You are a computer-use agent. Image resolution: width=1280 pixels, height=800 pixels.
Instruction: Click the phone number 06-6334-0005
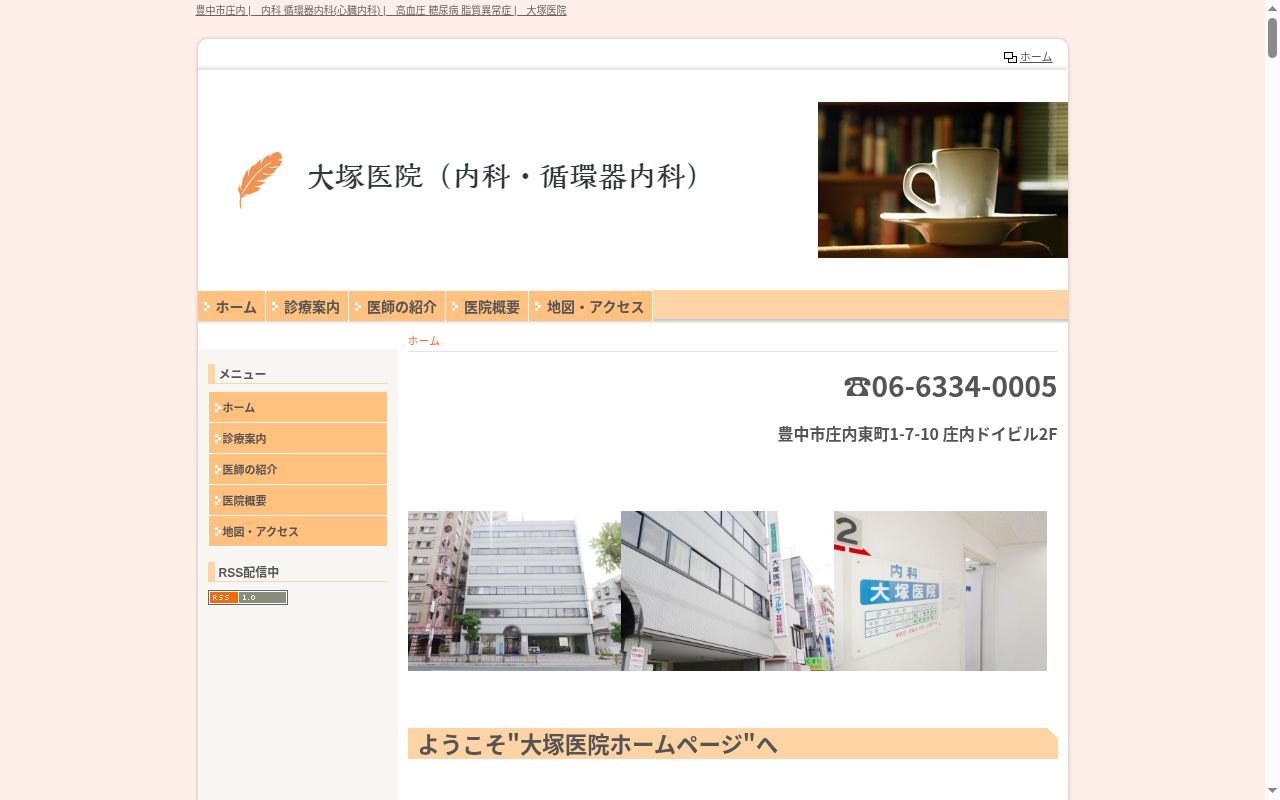point(950,386)
